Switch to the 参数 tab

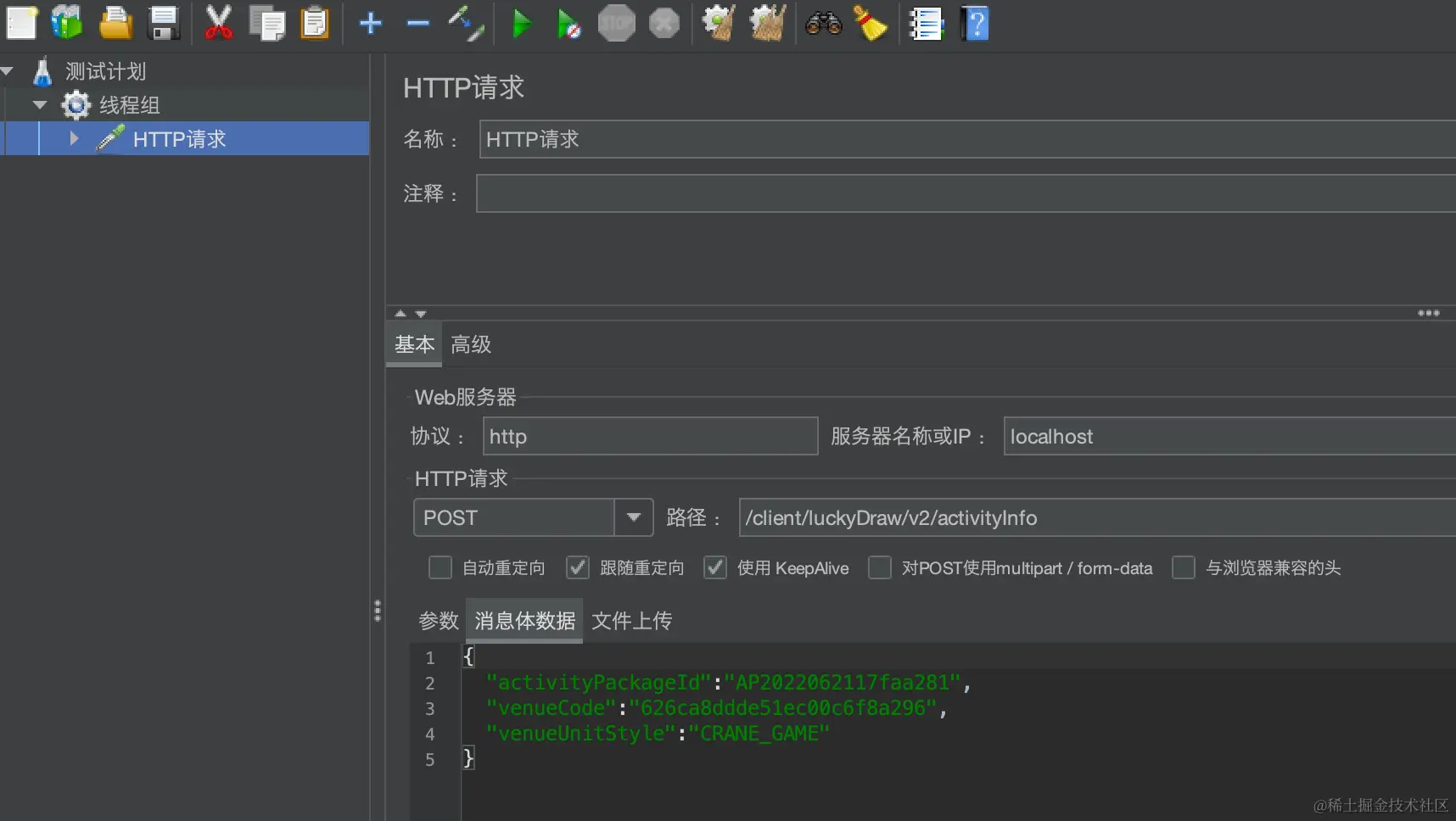(439, 621)
